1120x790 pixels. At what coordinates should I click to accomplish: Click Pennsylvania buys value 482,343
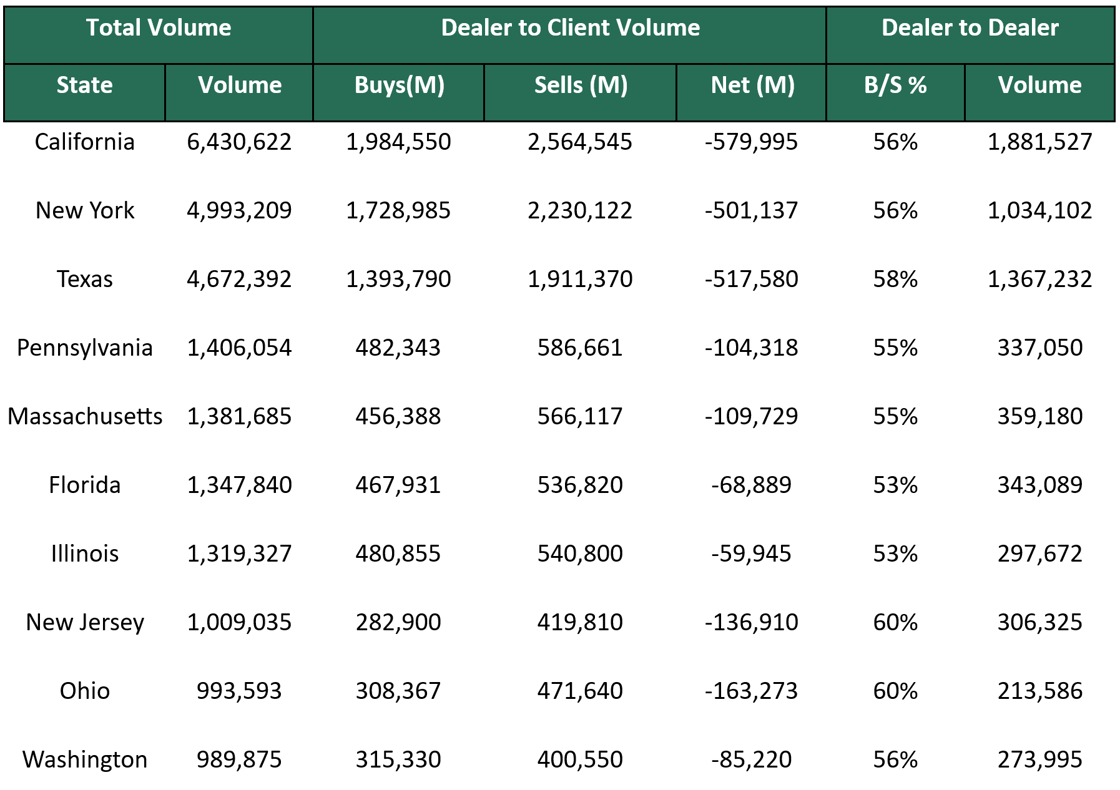(x=399, y=348)
